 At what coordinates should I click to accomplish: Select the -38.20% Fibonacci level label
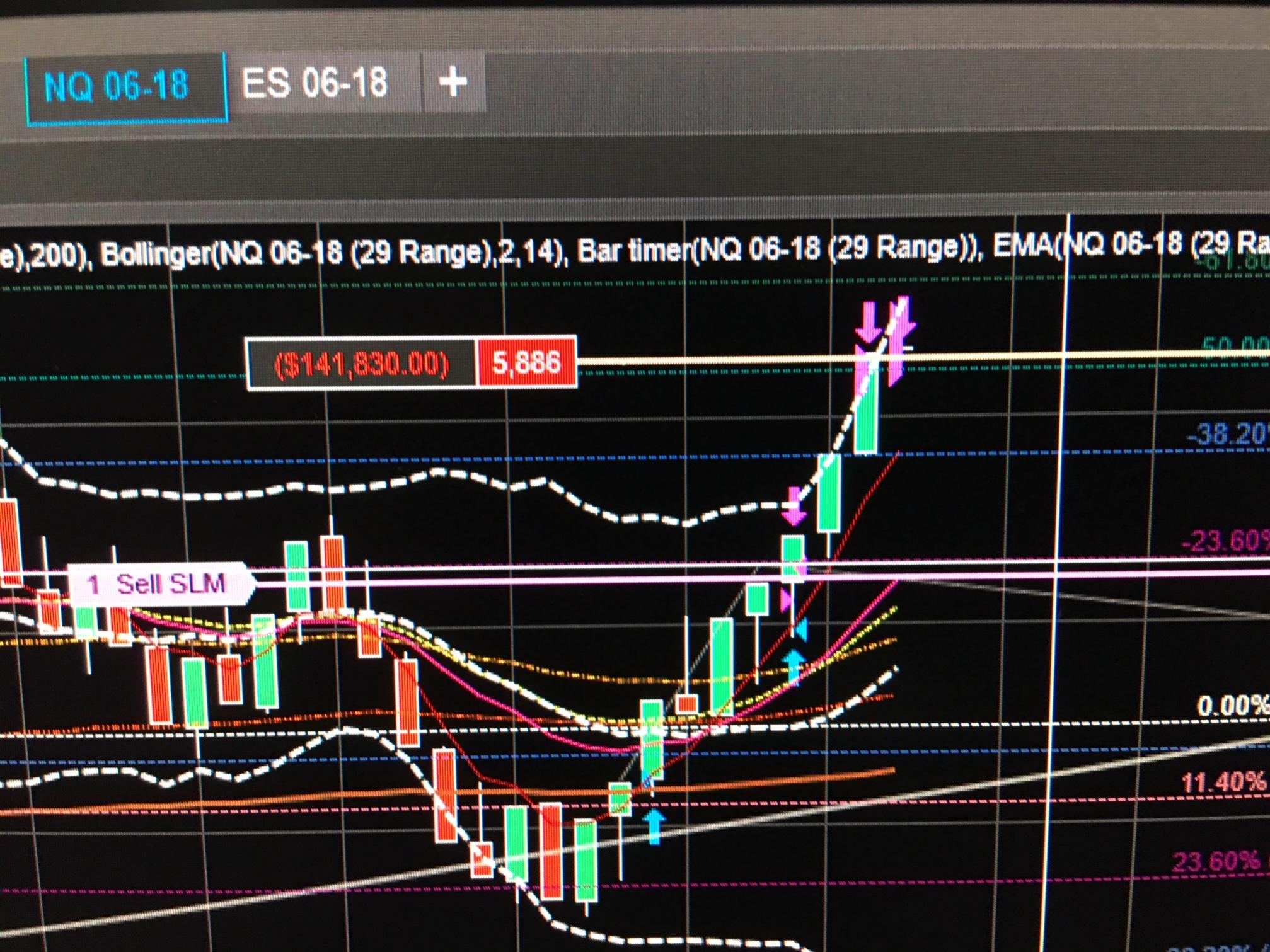click(1228, 434)
